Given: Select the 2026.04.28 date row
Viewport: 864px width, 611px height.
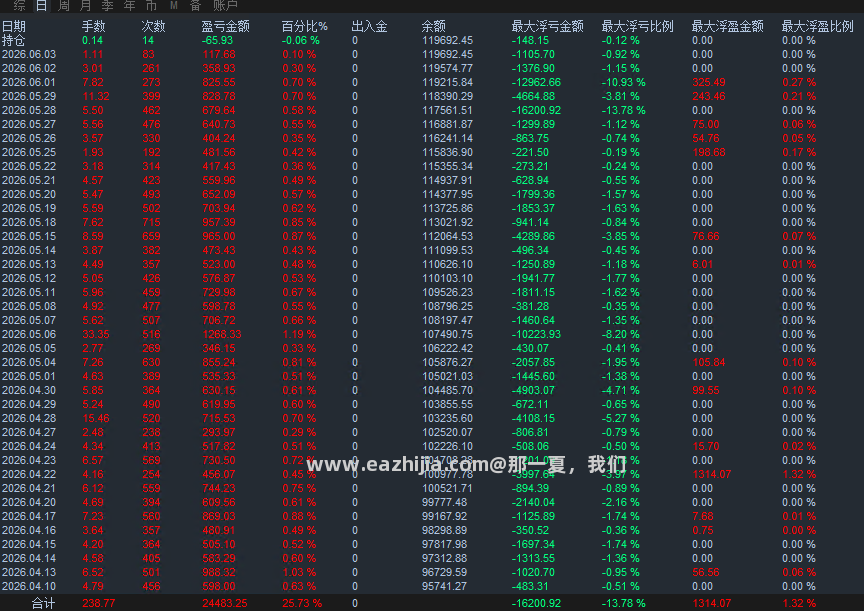Looking at the screenshot, I should click(x=29, y=418).
